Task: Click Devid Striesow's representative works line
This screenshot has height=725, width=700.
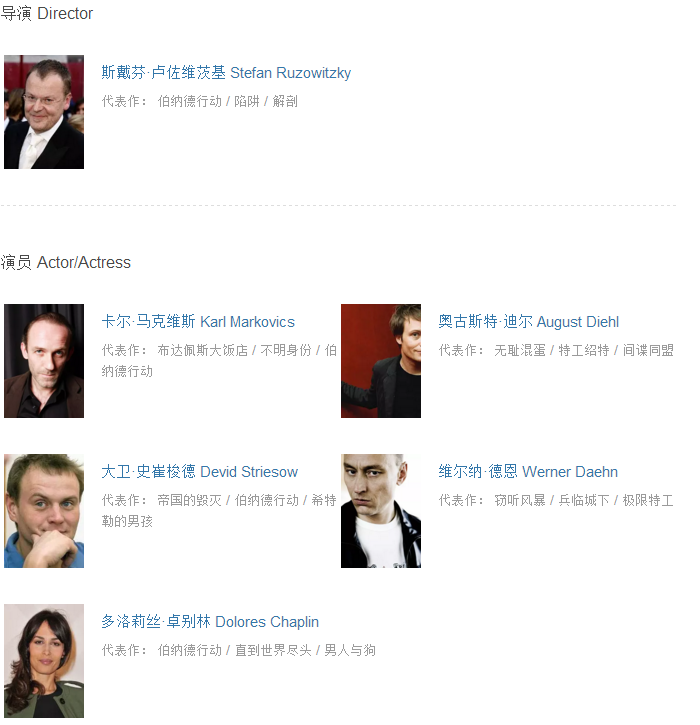Action: click(x=219, y=510)
